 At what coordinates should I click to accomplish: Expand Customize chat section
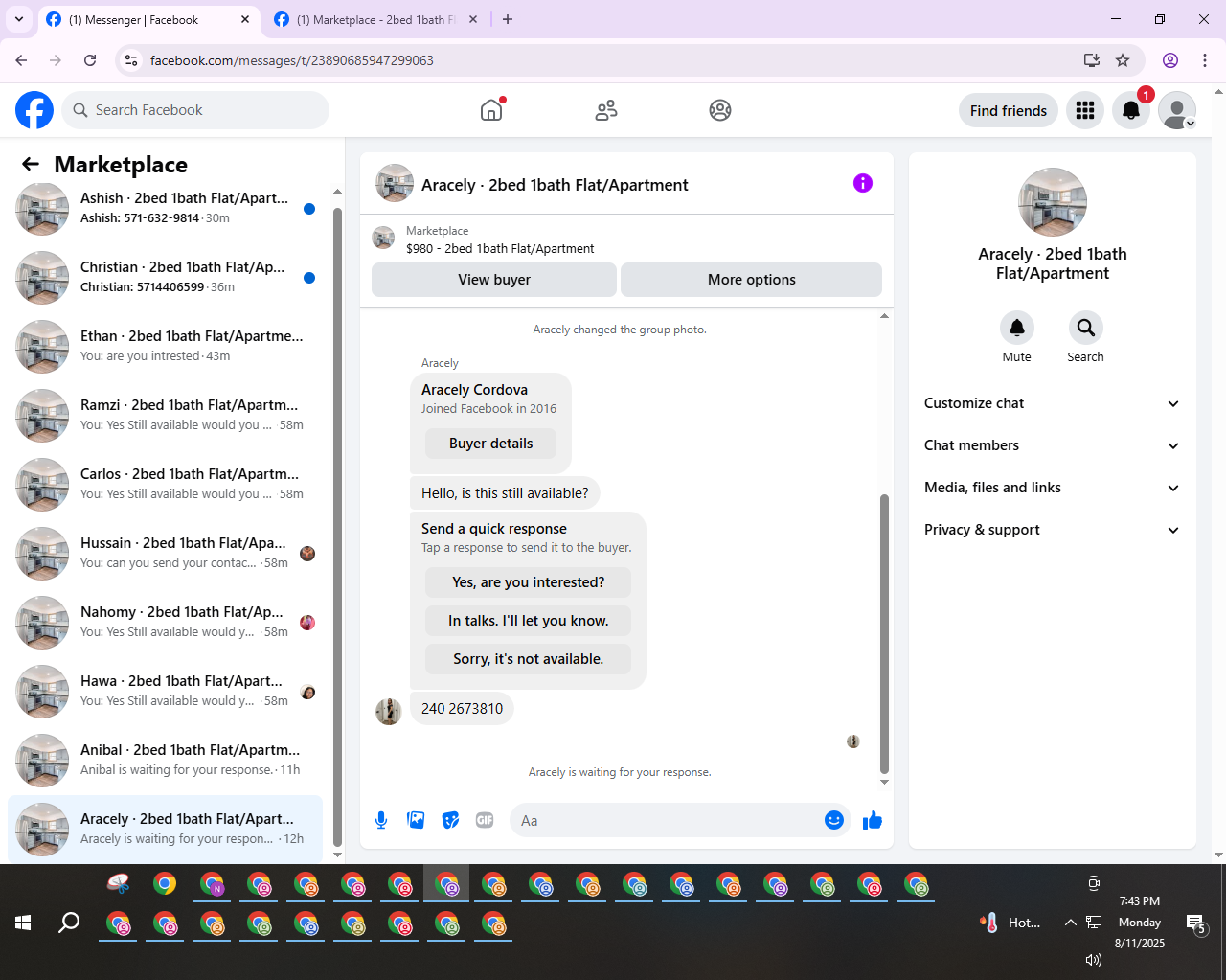point(1052,403)
